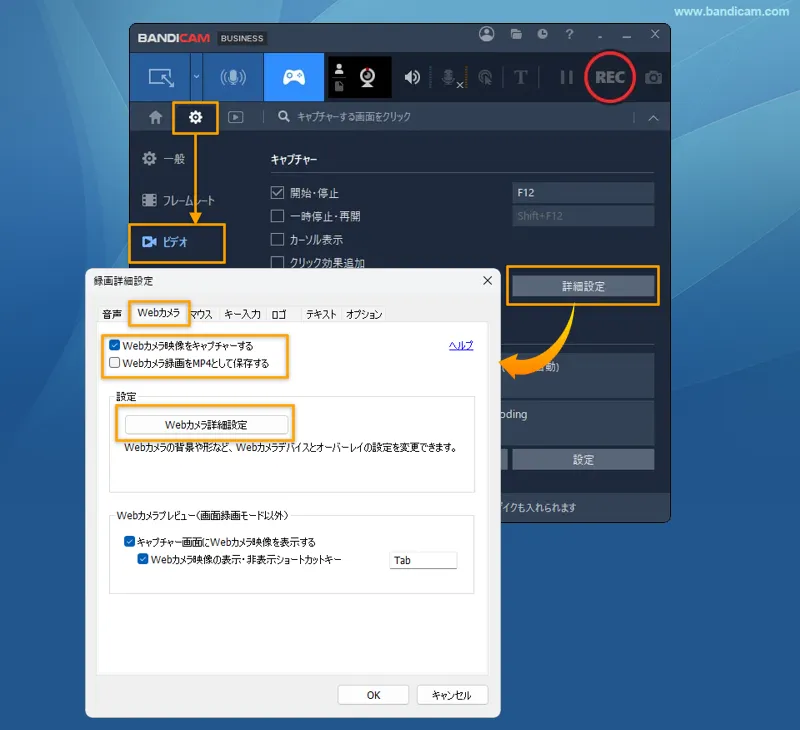The height and width of the screenshot is (730, 800).
Task: Toggle mouse click effect icon
Action: 485,78
